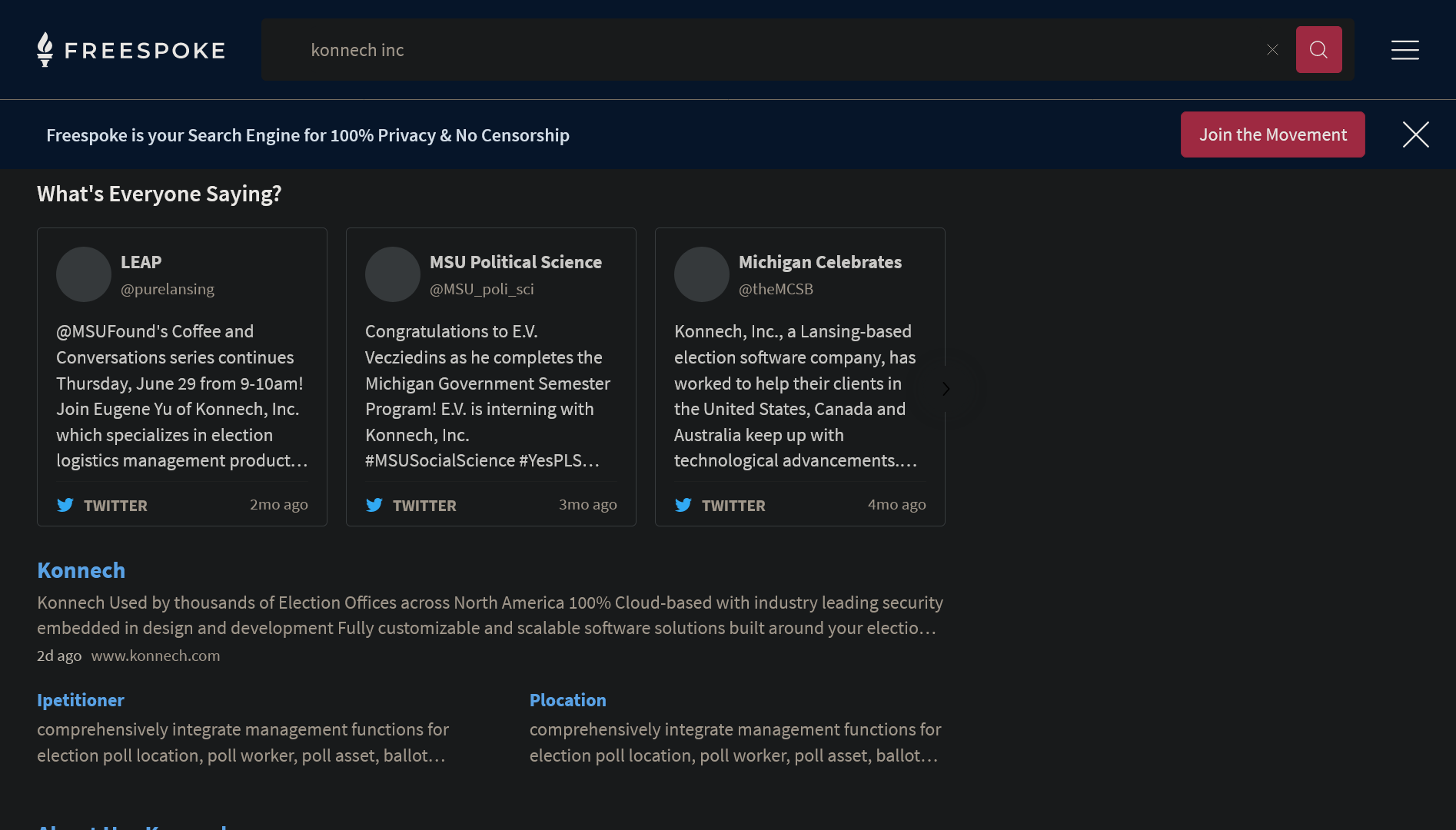
Task: Open the hamburger menu
Action: tap(1404, 50)
